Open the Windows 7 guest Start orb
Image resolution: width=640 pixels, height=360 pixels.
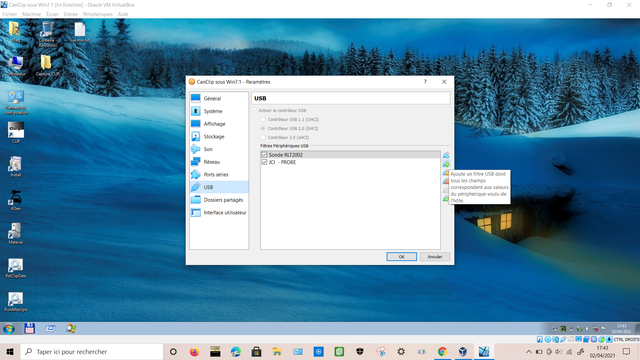(x=9, y=329)
